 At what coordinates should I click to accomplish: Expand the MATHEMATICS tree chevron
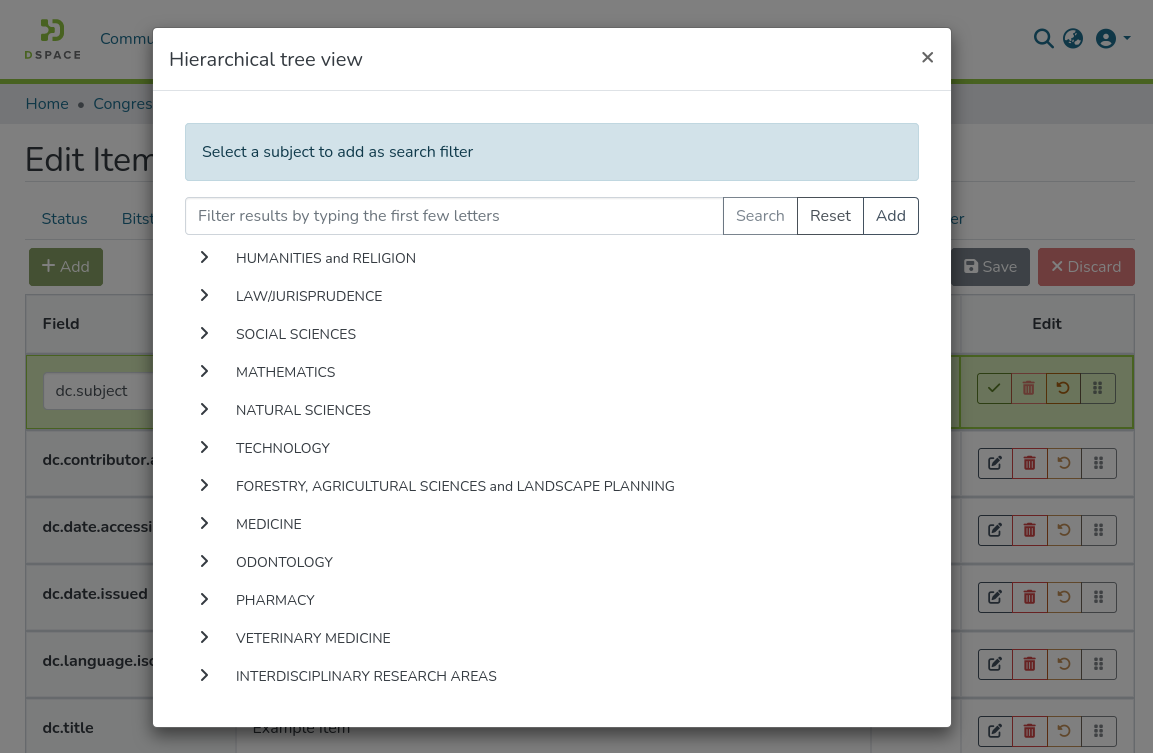pos(204,372)
